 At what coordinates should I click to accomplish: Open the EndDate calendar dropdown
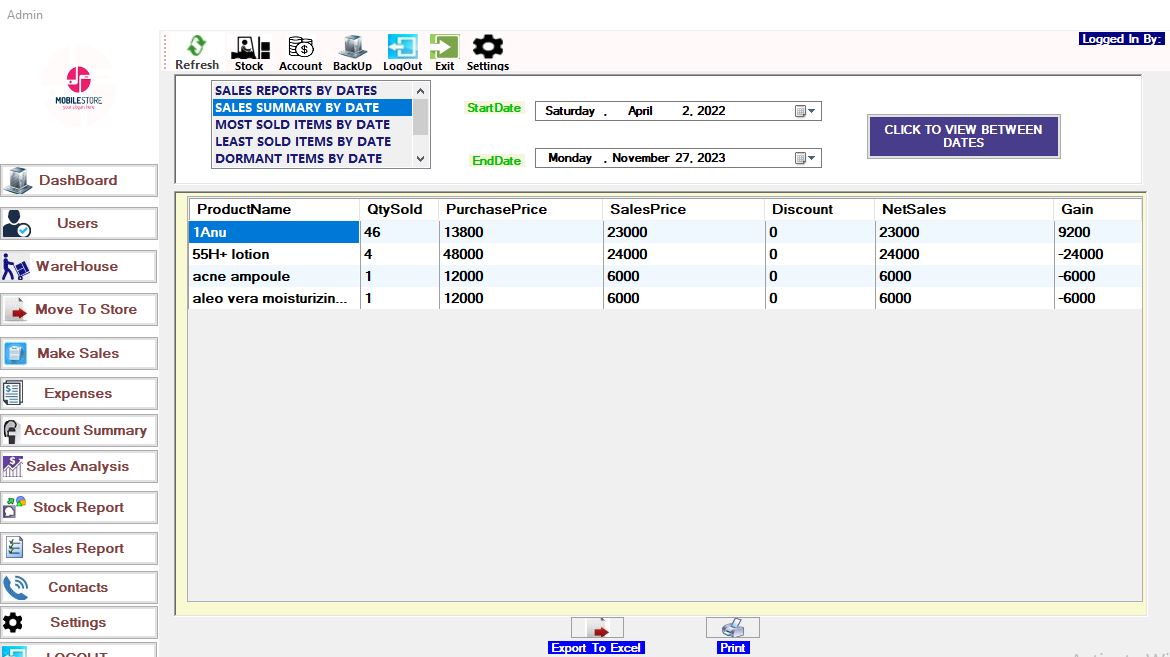tap(805, 158)
